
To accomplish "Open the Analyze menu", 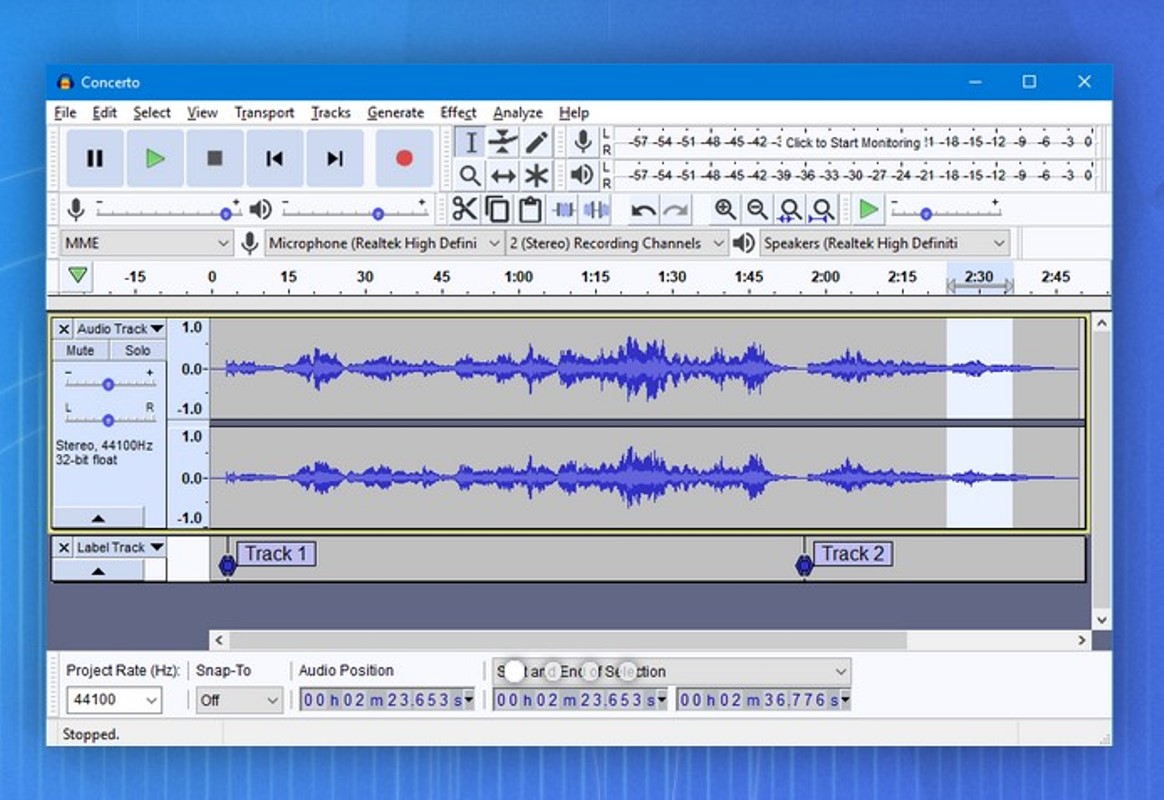I will pyautogui.click(x=517, y=113).
